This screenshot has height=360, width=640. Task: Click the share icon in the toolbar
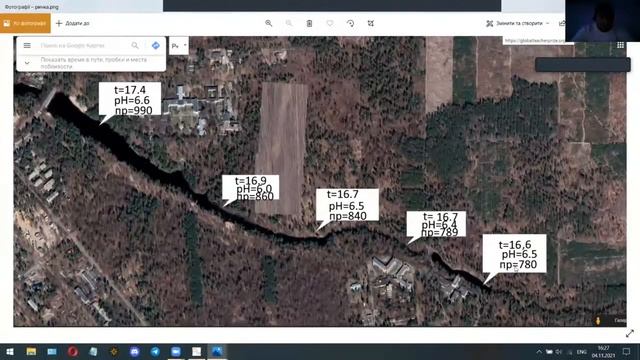pyautogui.click(x=562, y=23)
